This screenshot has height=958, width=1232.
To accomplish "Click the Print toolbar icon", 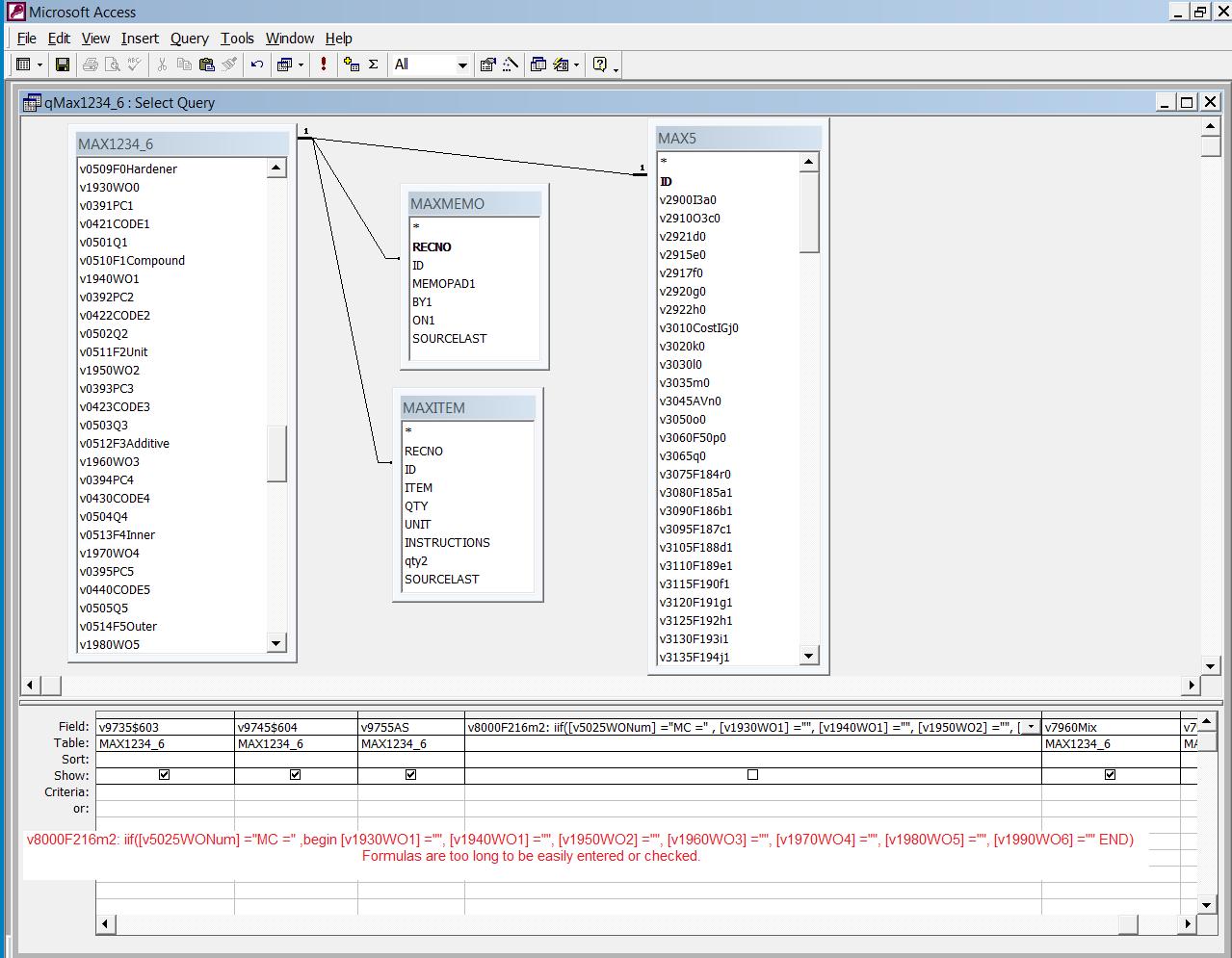I will (91, 65).
